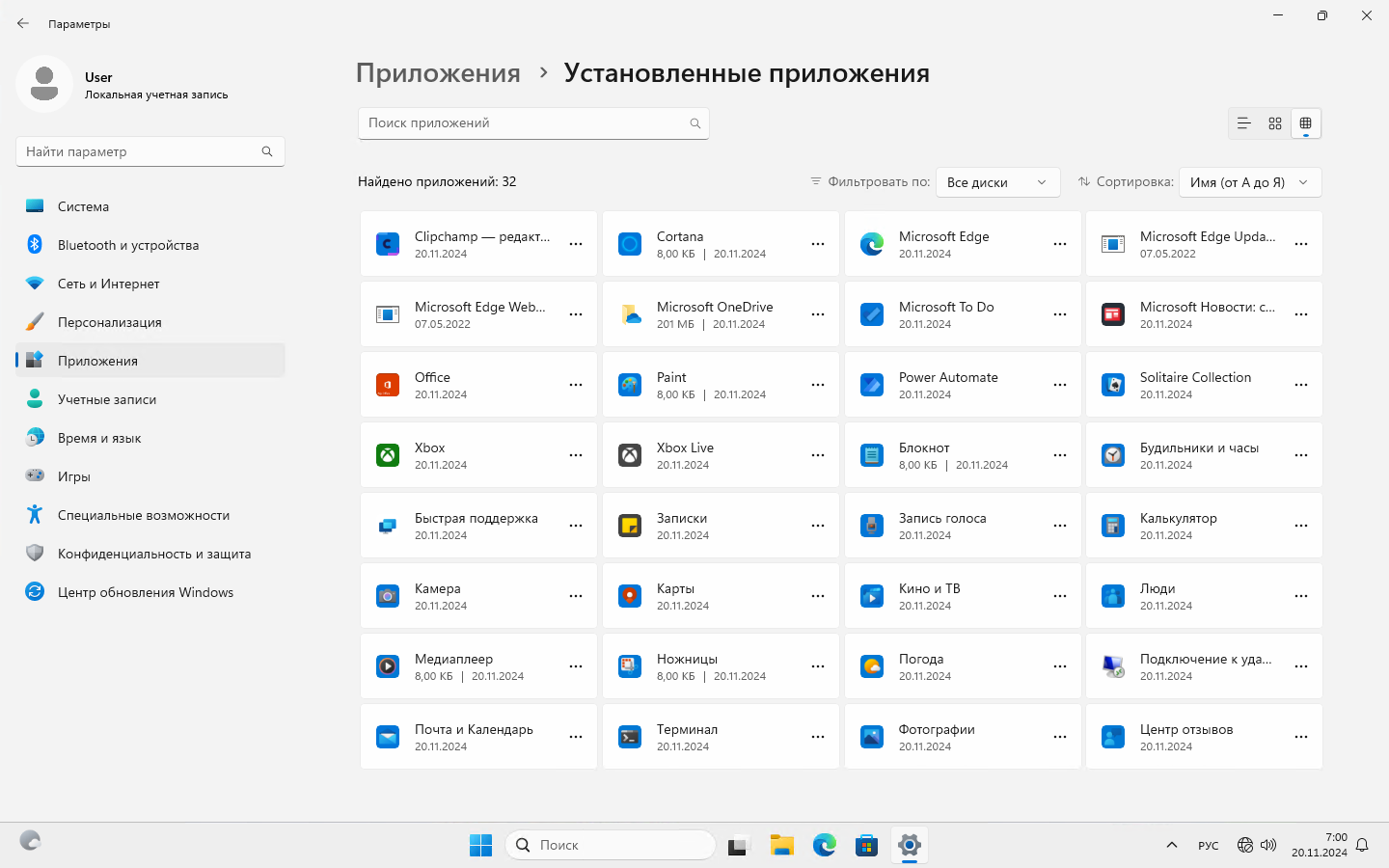Click the Cortana app icon

coord(630,244)
